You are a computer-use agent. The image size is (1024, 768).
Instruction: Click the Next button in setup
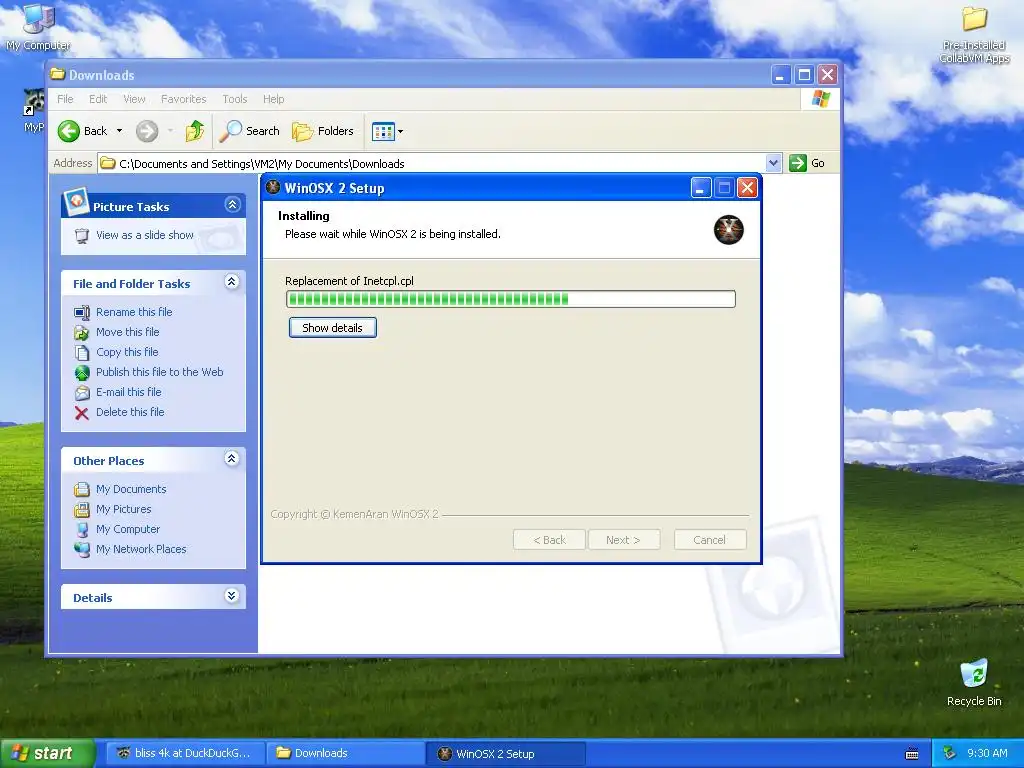tap(623, 540)
